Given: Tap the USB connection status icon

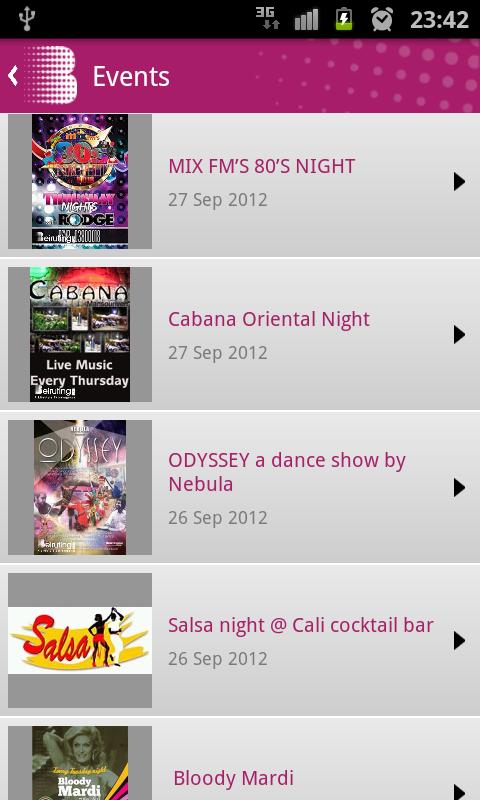Looking at the screenshot, I should coord(26,19).
